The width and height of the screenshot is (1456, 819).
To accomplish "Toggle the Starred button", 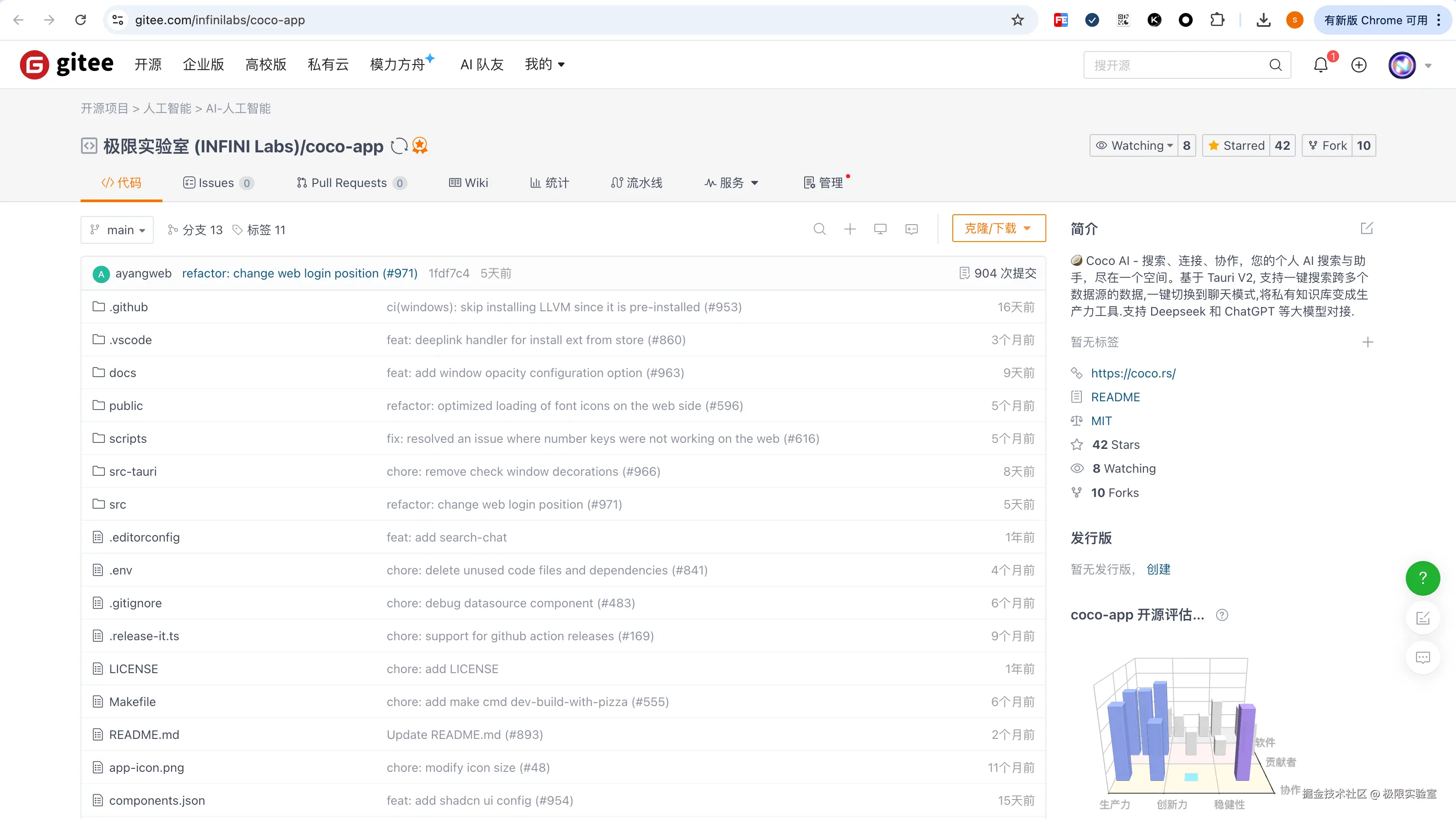I will coord(1236,146).
